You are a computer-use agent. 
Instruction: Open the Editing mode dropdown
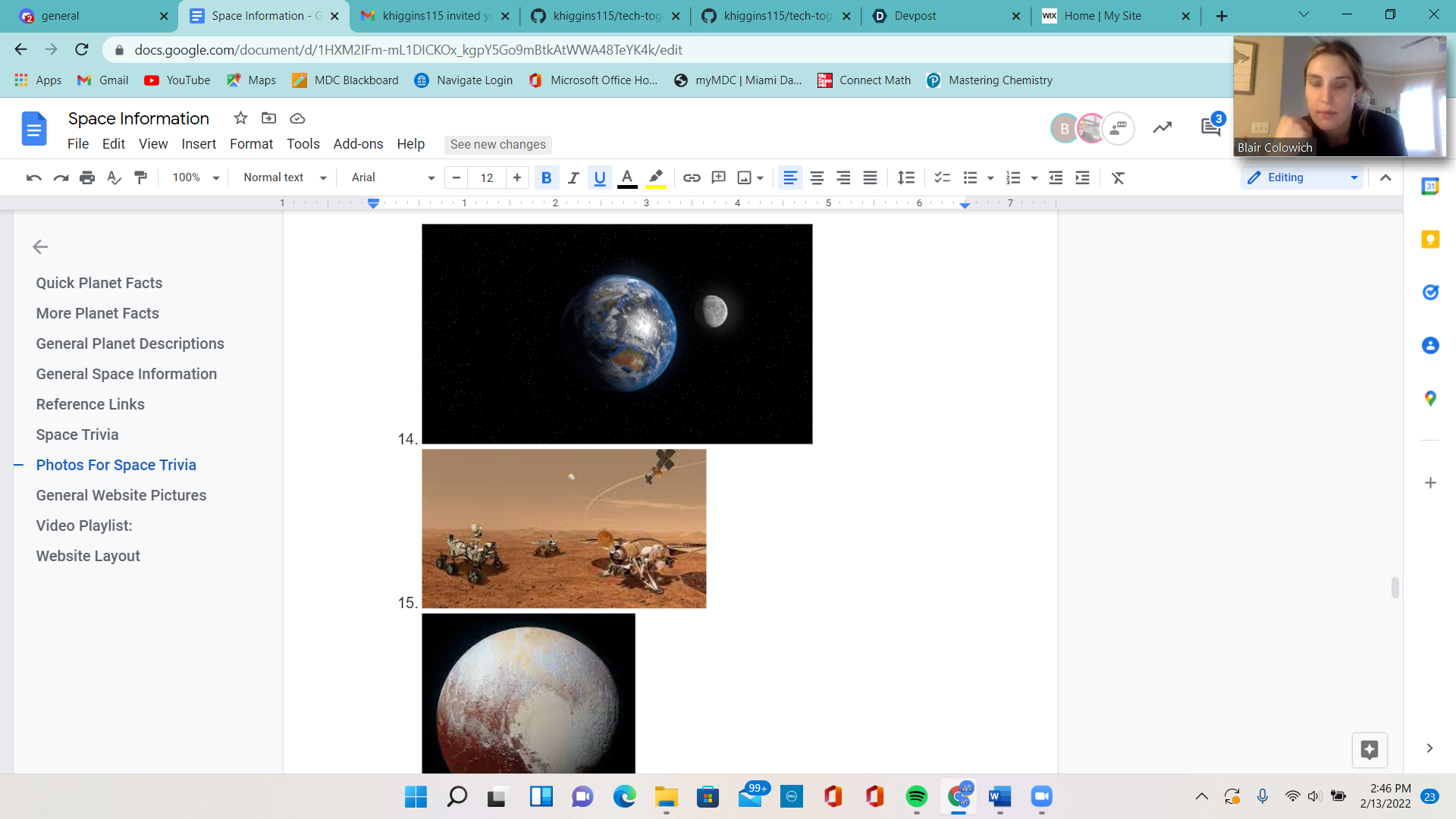1301,177
